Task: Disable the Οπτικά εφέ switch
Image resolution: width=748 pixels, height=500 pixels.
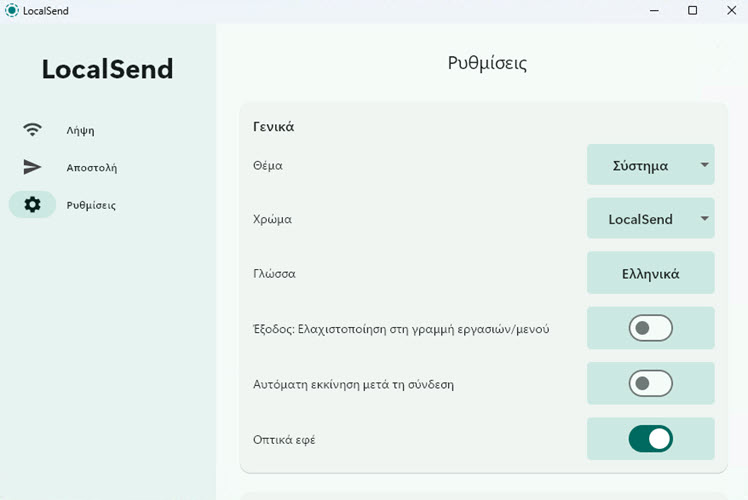Action: coord(651,439)
